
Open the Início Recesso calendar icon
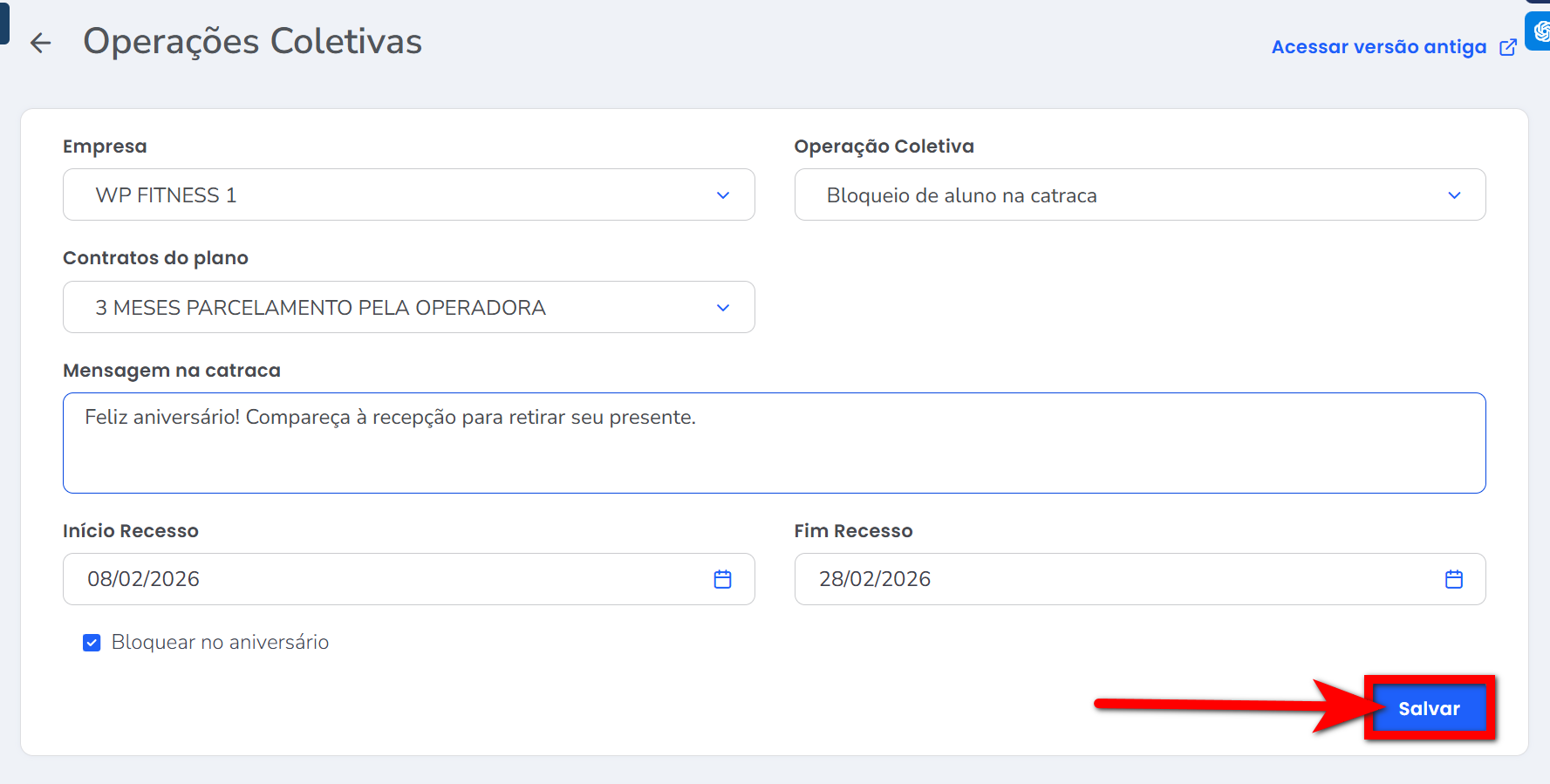point(722,579)
